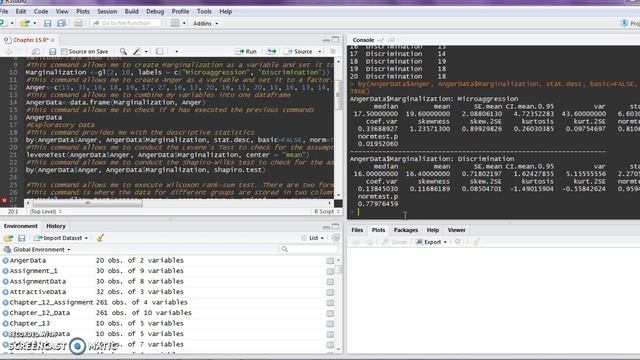
Task: Select the Chapter 15.R script tab
Action: pyautogui.click(x=31, y=40)
